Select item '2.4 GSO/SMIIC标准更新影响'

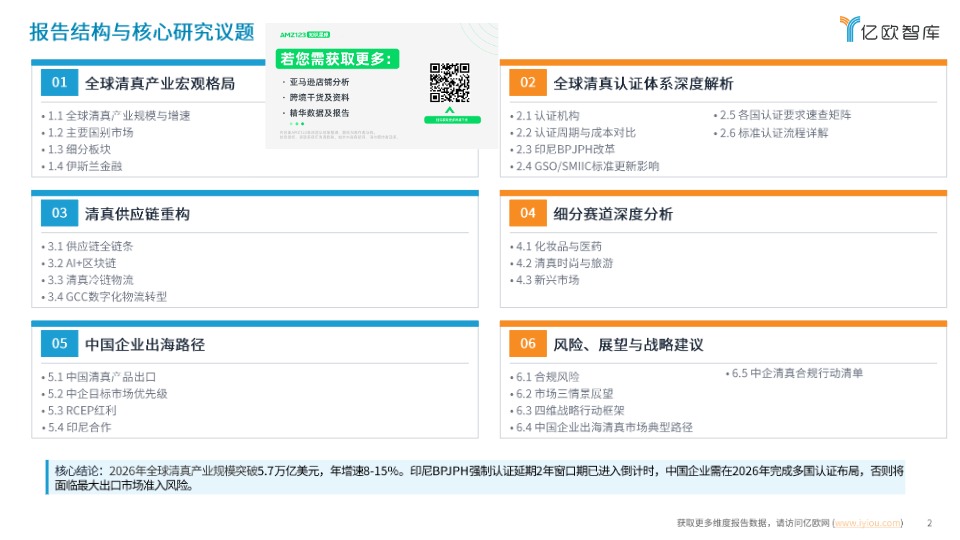click(587, 166)
